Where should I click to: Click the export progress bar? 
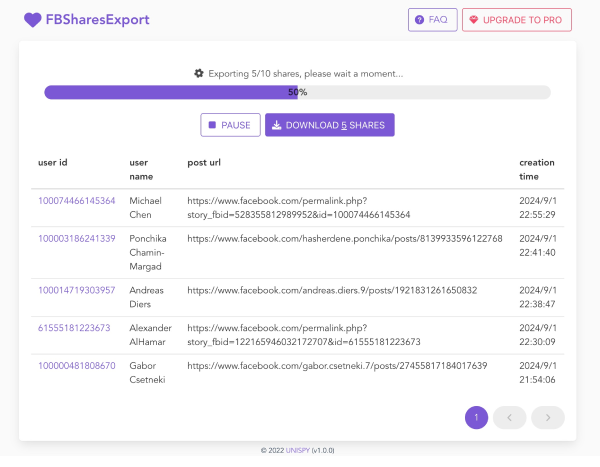297,92
